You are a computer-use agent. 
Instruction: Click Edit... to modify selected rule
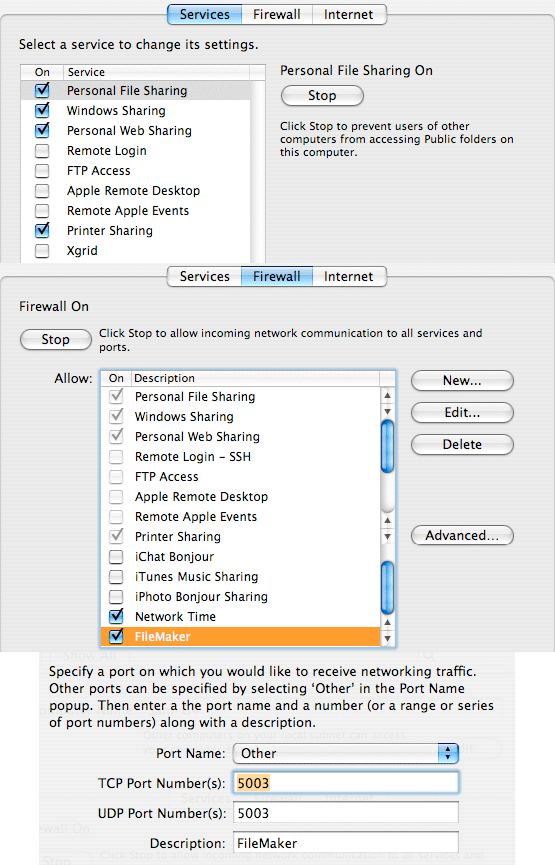pyautogui.click(x=462, y=412)
